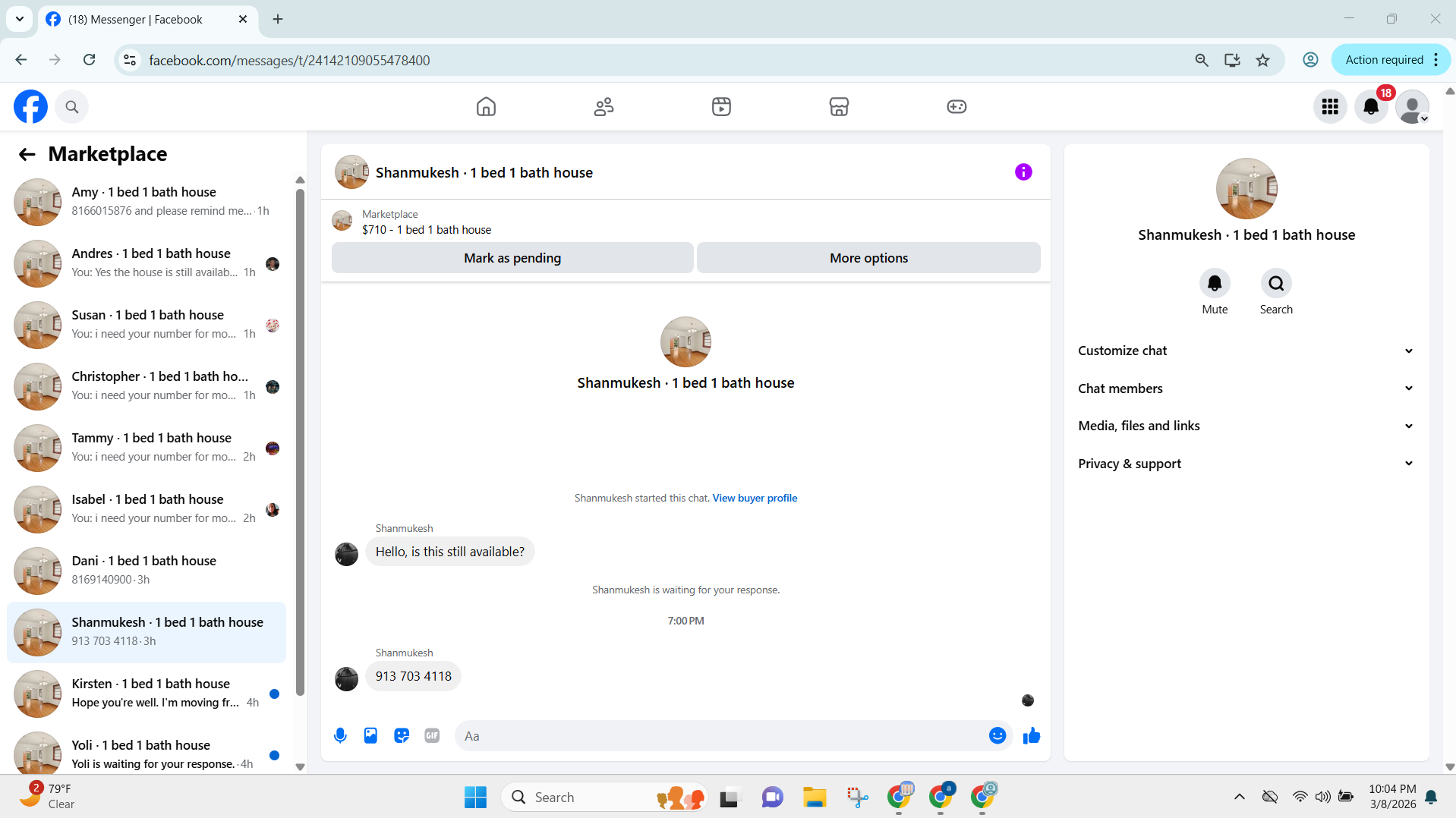Screen dimensions: 1456x818
Task: Open Dani conversation in list
Action: (147, 571)
